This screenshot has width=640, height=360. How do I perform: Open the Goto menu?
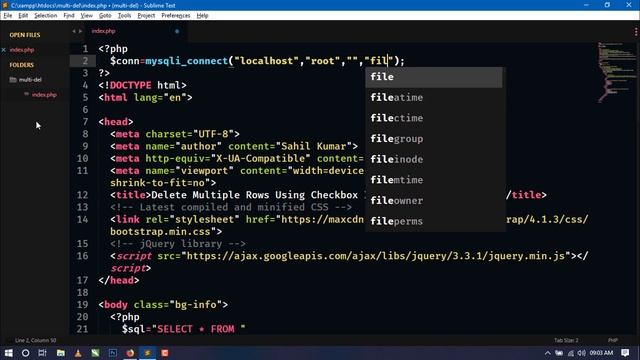click(105, 16)
